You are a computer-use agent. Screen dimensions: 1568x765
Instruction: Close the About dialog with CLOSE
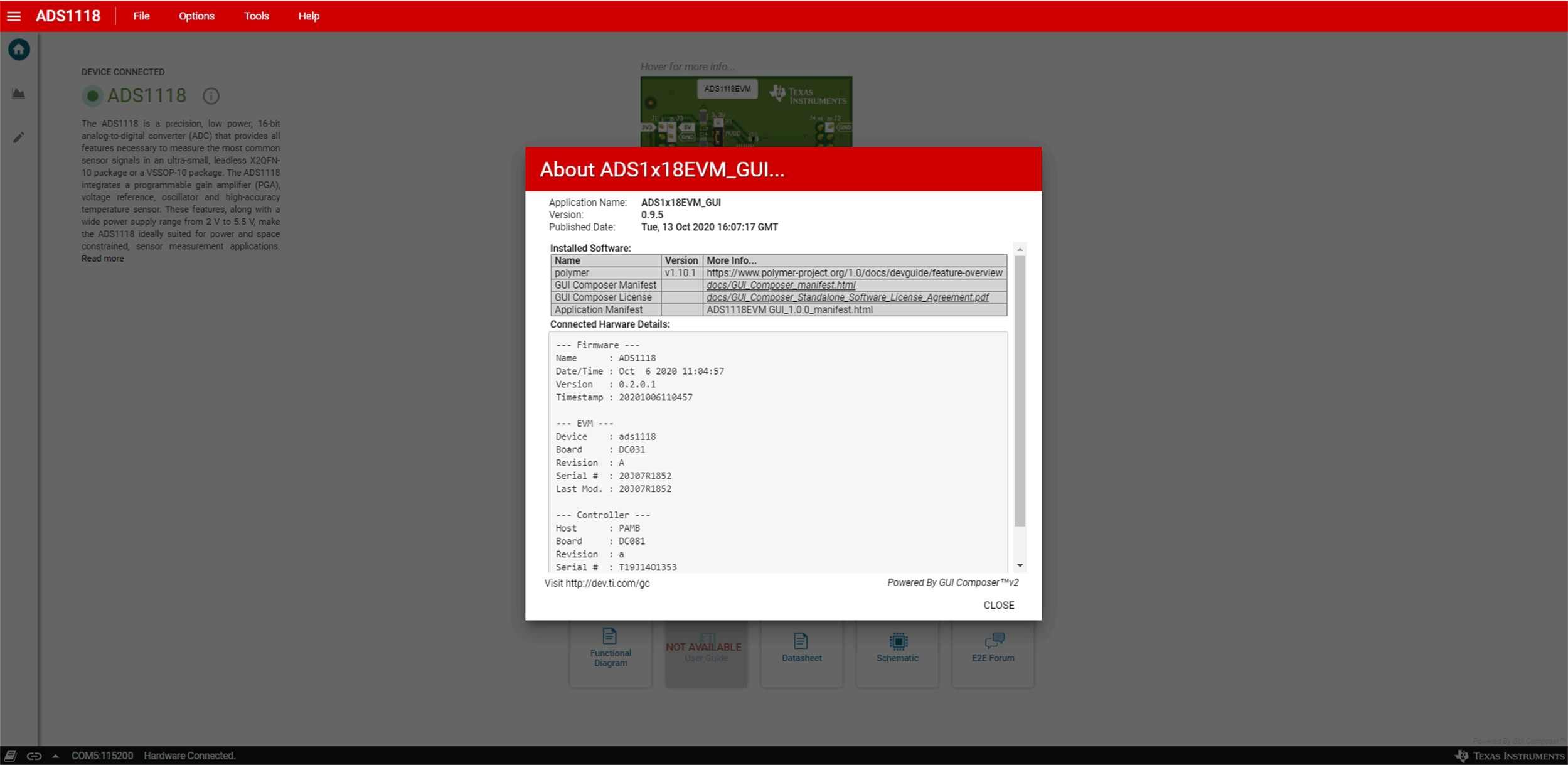998,605
